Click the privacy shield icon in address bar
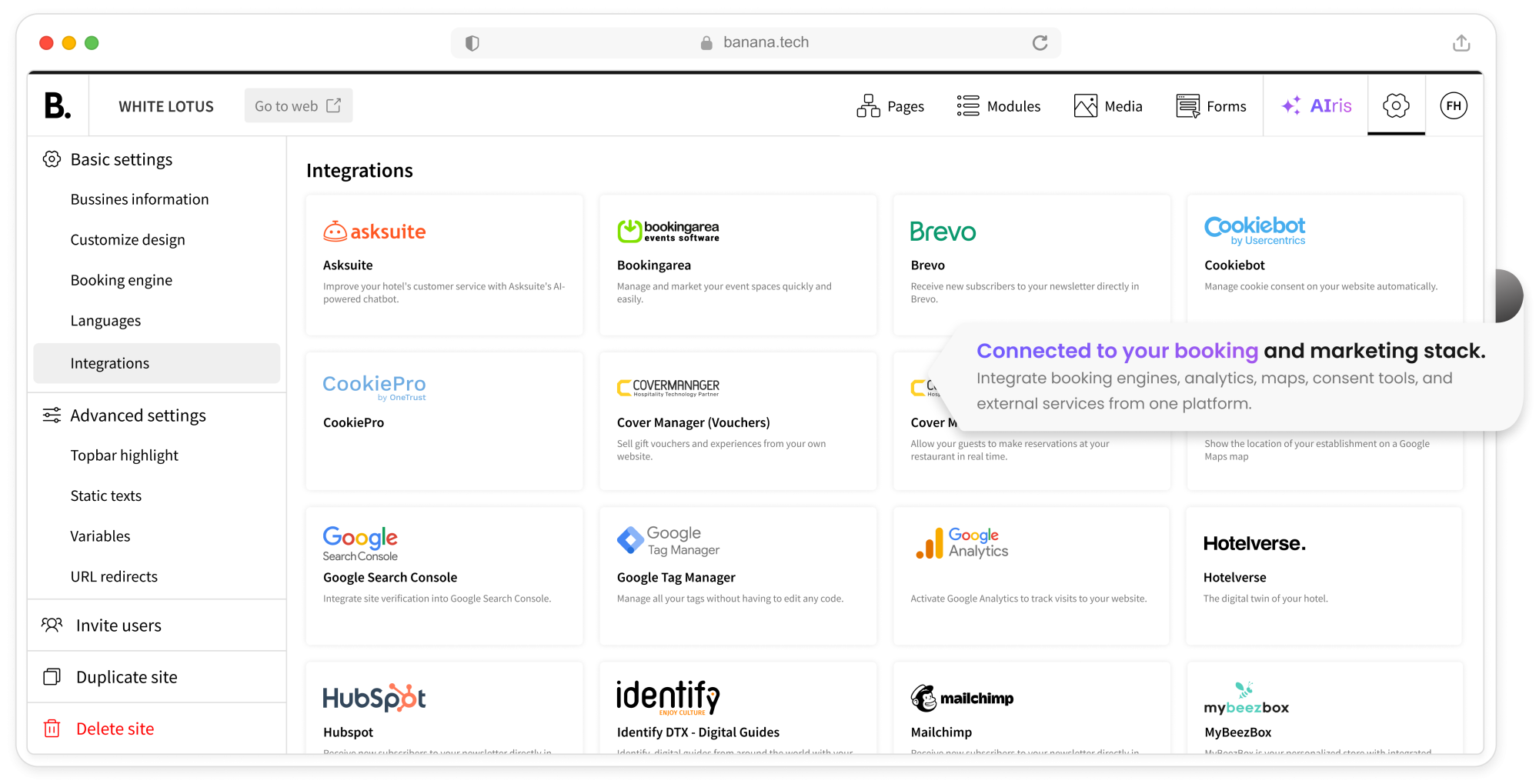This screenshot has height=784, width=1539. pos(472,43)
